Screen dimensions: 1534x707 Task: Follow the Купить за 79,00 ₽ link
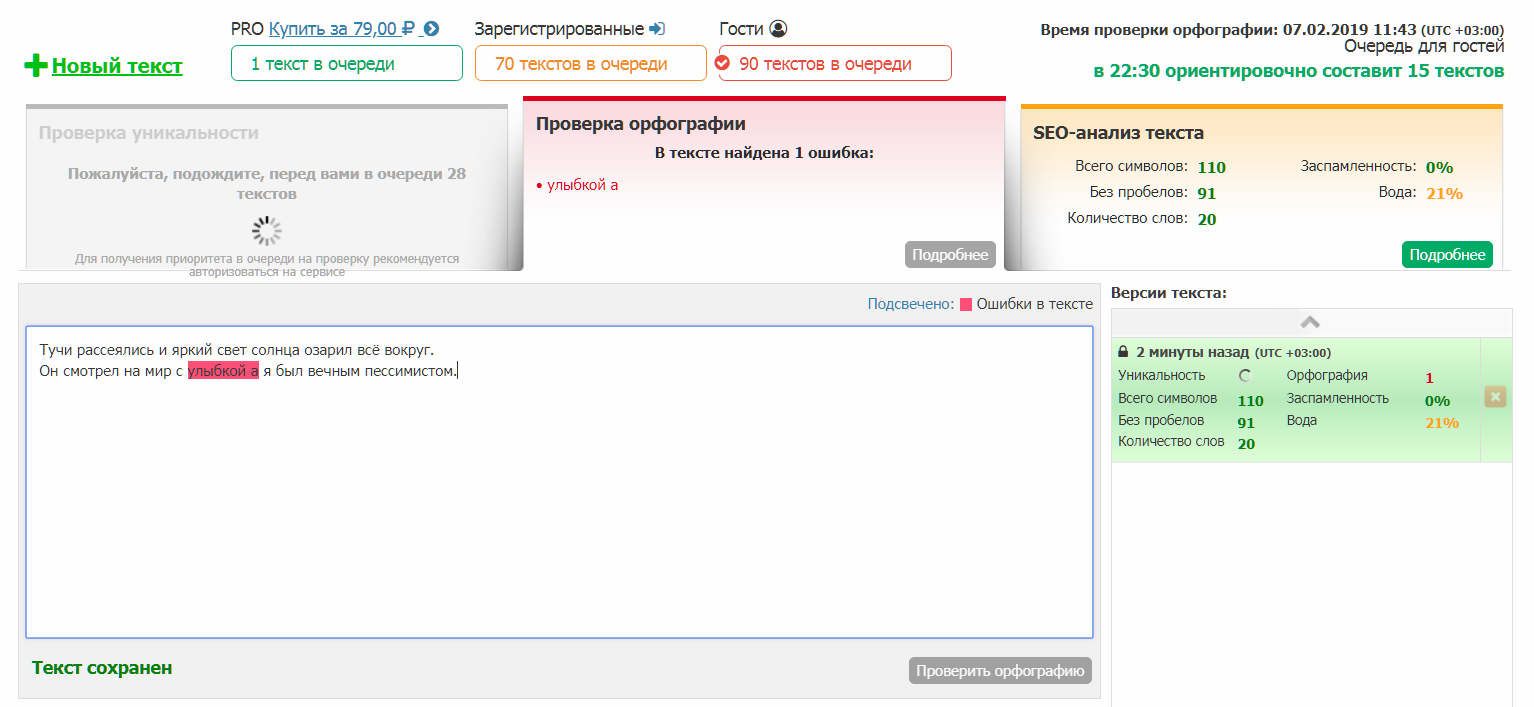[342, 29]
